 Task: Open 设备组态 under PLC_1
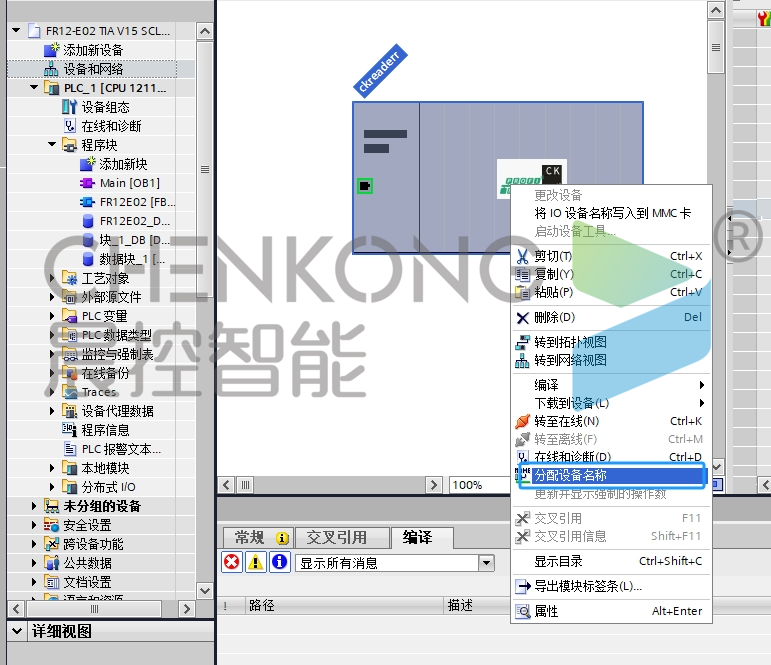click(105, 107)
